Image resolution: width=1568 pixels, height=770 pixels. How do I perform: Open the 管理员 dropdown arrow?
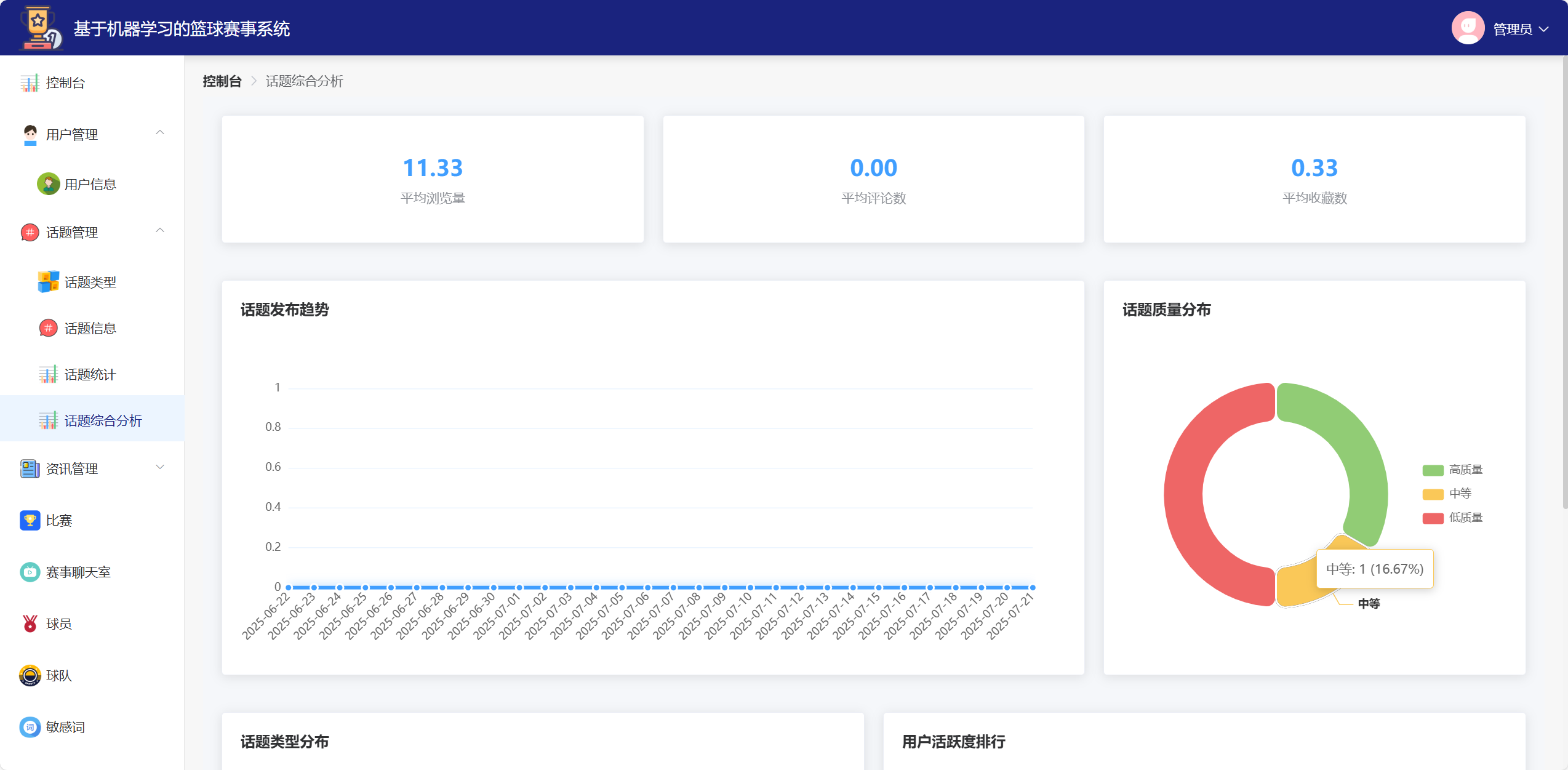click(1543, 29)
